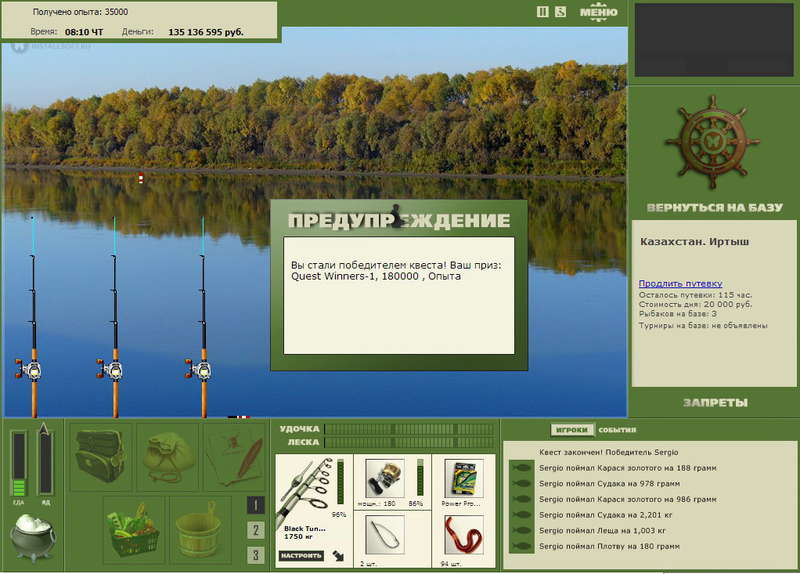Click the ЕДА food level bar
Viewport: 800px width, 574px height.
point(18,463)
